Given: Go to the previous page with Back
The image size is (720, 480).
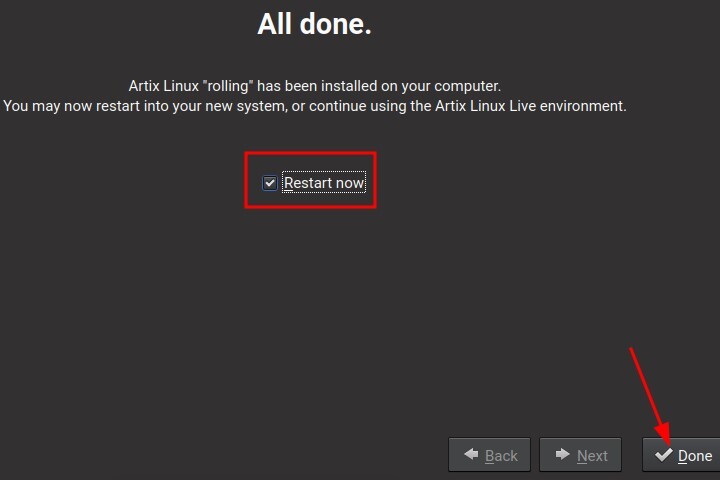Looking at the screenshot, I should (489, 455).
